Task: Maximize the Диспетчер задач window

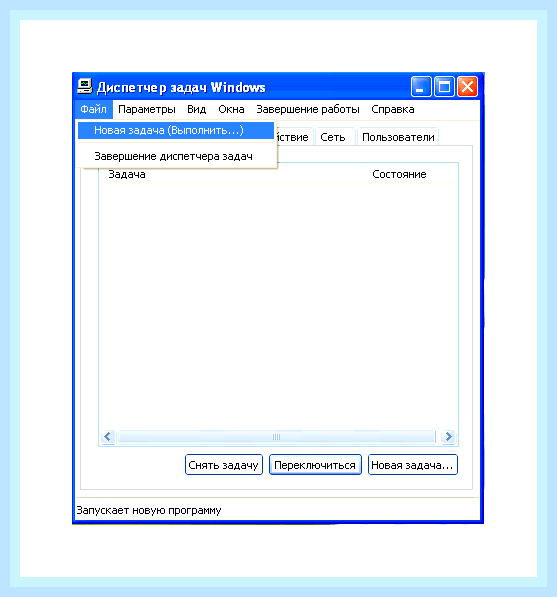Action: 444,87
